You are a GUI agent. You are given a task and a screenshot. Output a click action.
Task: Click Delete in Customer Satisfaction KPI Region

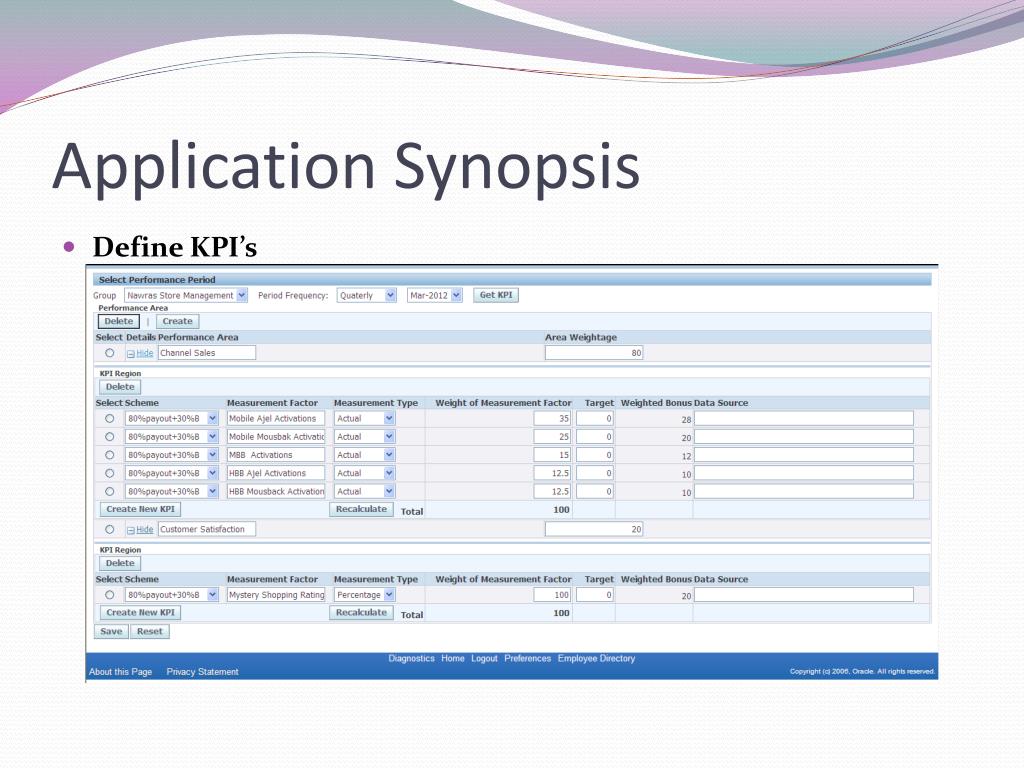[120, 563]
